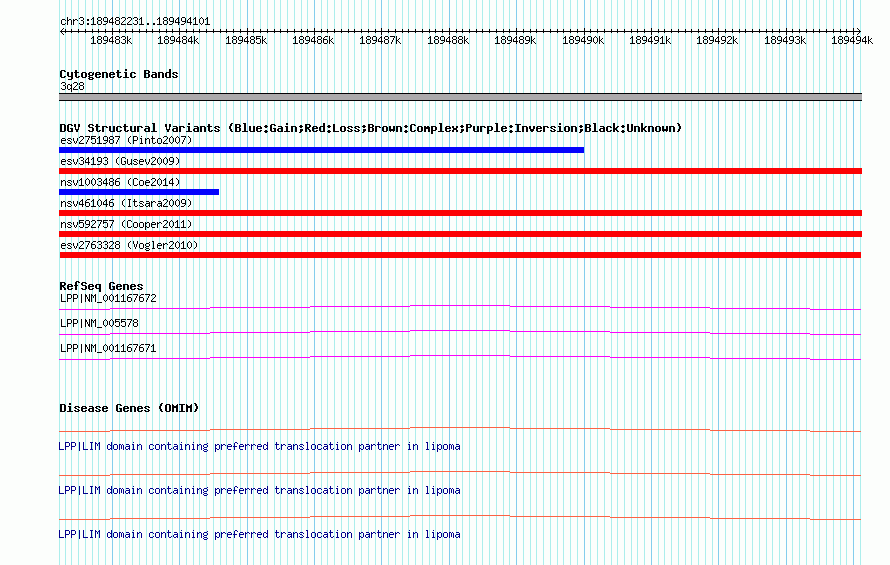Click the red loss bar for nsv592757

tap(460, 234)
